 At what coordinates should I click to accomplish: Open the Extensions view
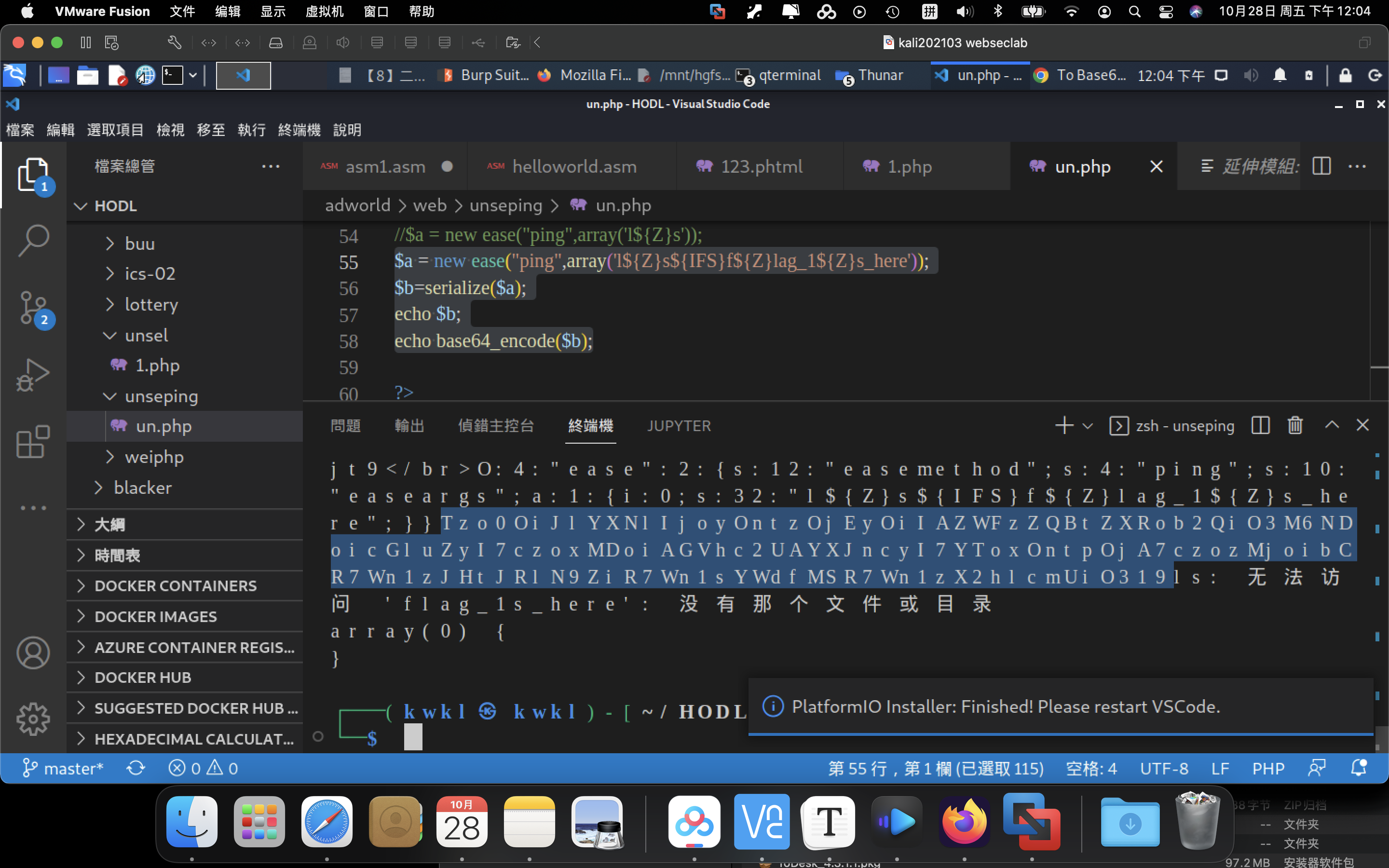click(x=33, y=441)
